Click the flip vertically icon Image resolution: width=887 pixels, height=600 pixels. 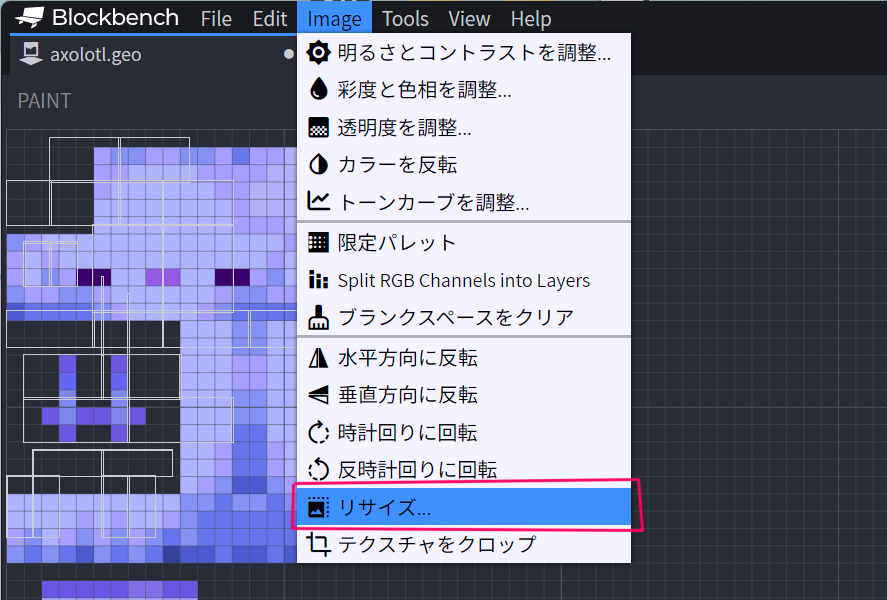pos(318,395)
